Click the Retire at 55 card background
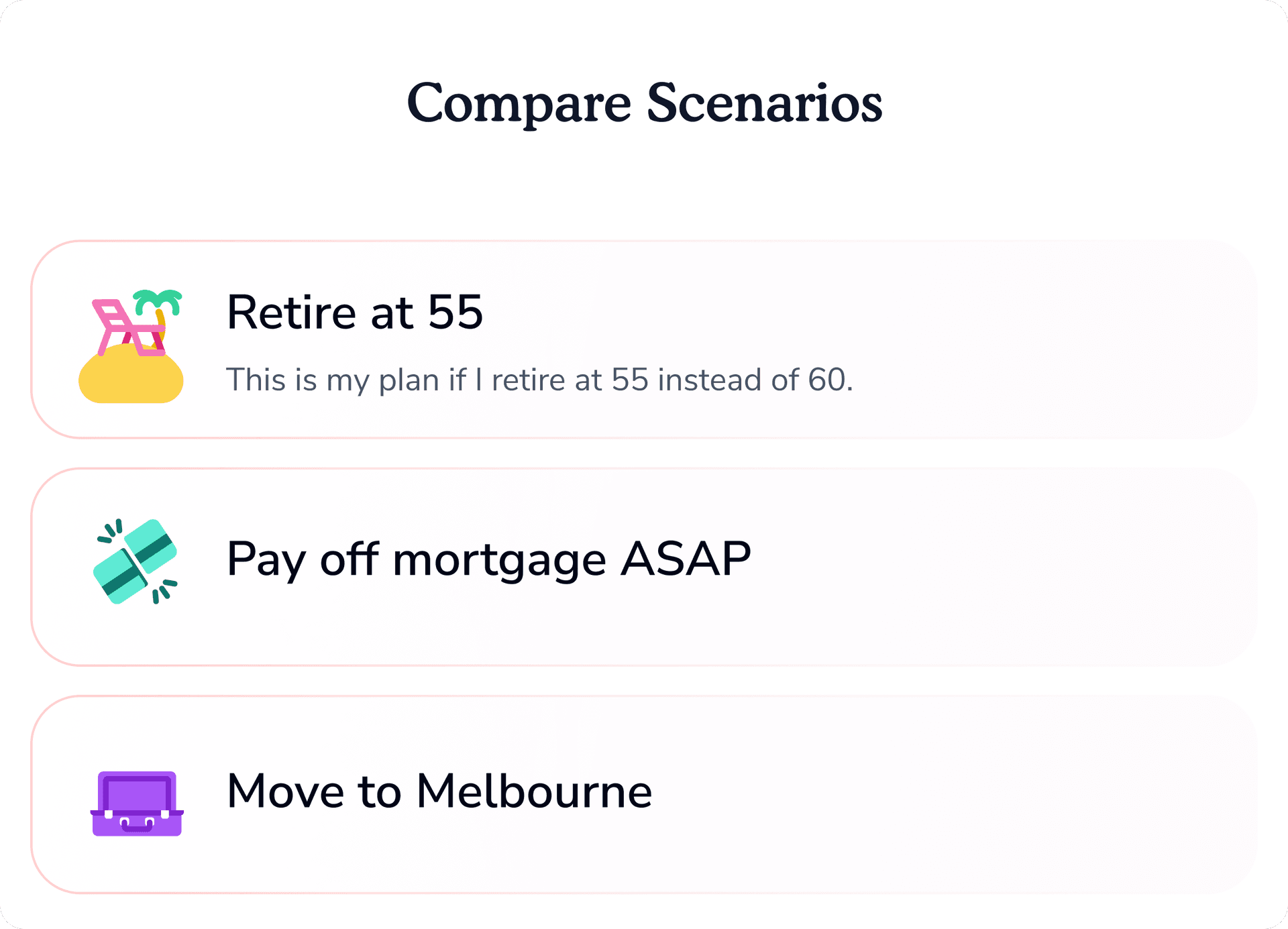 [939, 339]
